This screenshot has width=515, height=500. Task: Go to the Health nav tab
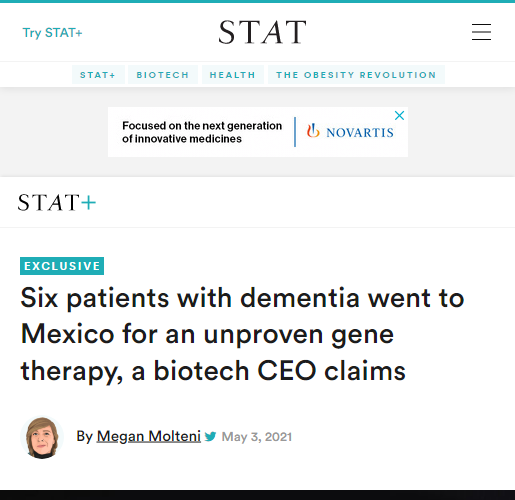coord(233,75)
